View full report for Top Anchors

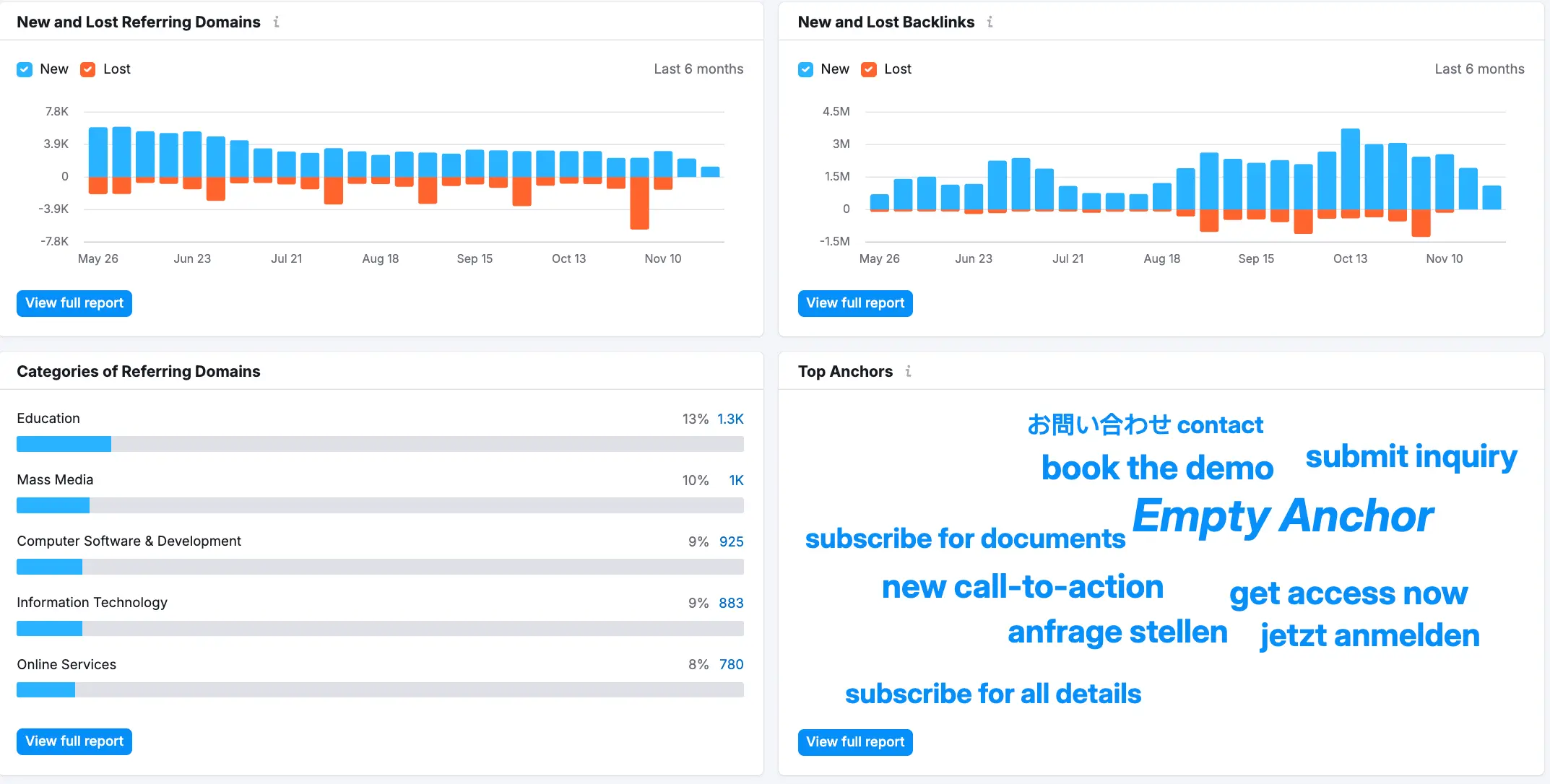pyautogui.click(x=854, y=742)
